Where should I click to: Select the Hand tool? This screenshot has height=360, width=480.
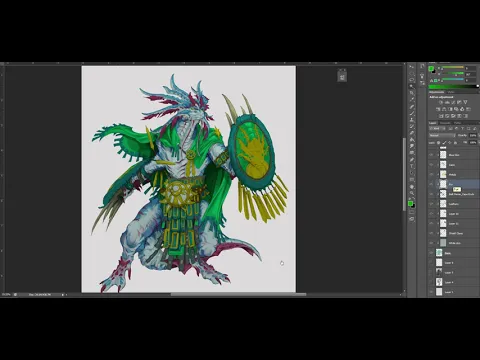click(412, 187)
